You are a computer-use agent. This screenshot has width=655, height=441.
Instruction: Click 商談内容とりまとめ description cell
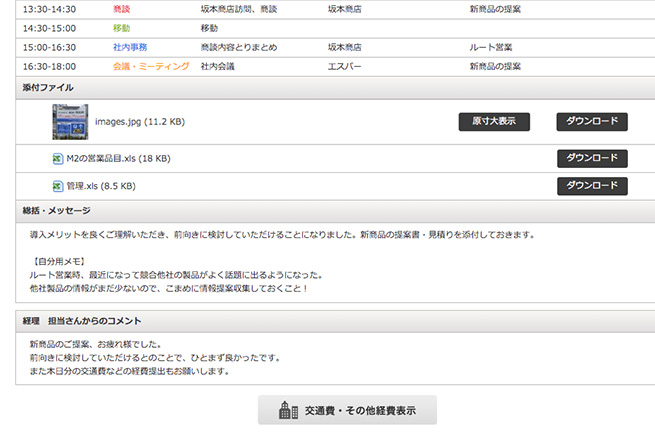pyautogui.click(x=239, y=47)
